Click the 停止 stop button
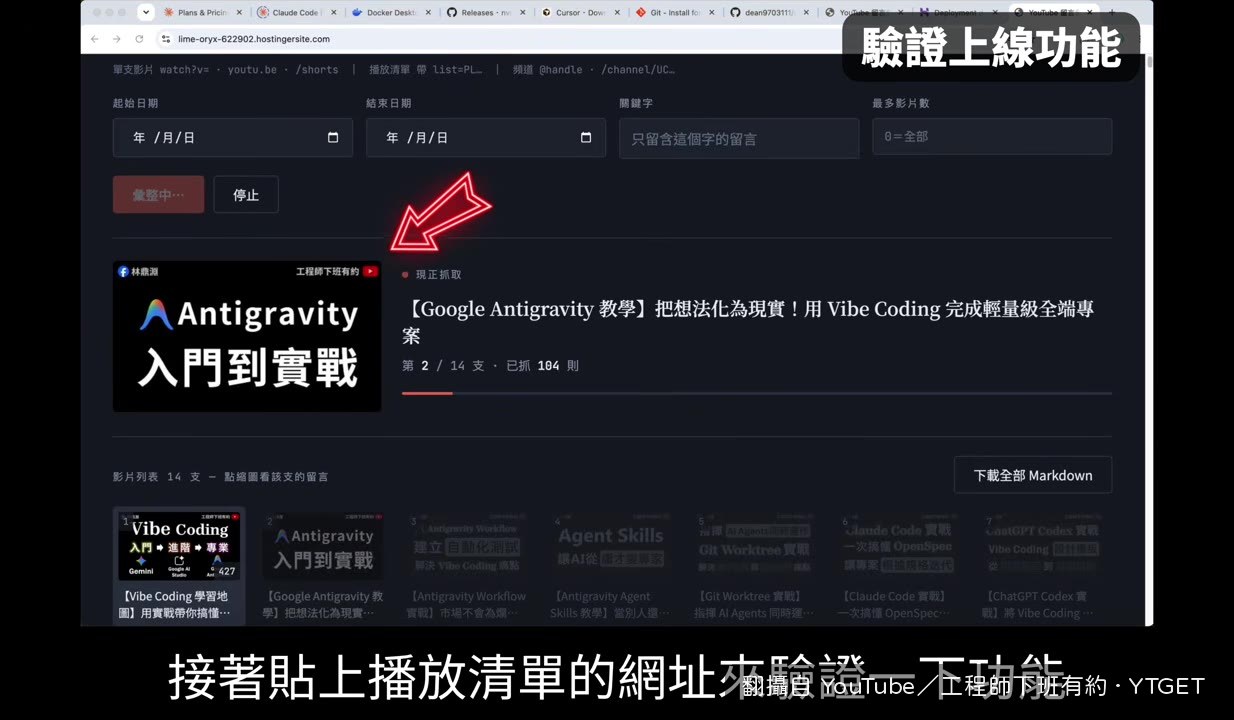Image resolution: width=1234 pixels, height=720 pixels. point(246,194)
